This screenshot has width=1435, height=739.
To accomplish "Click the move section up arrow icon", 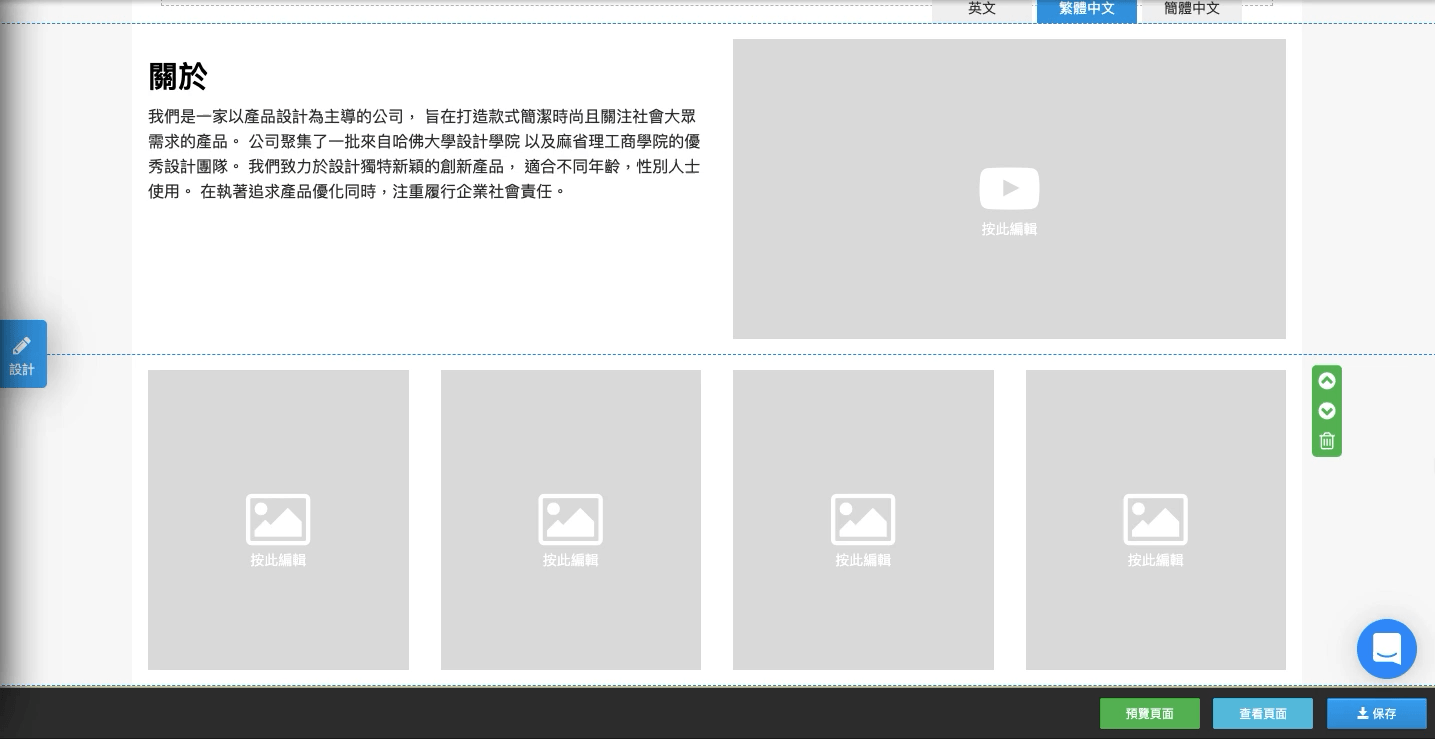I will point(1327,381).
